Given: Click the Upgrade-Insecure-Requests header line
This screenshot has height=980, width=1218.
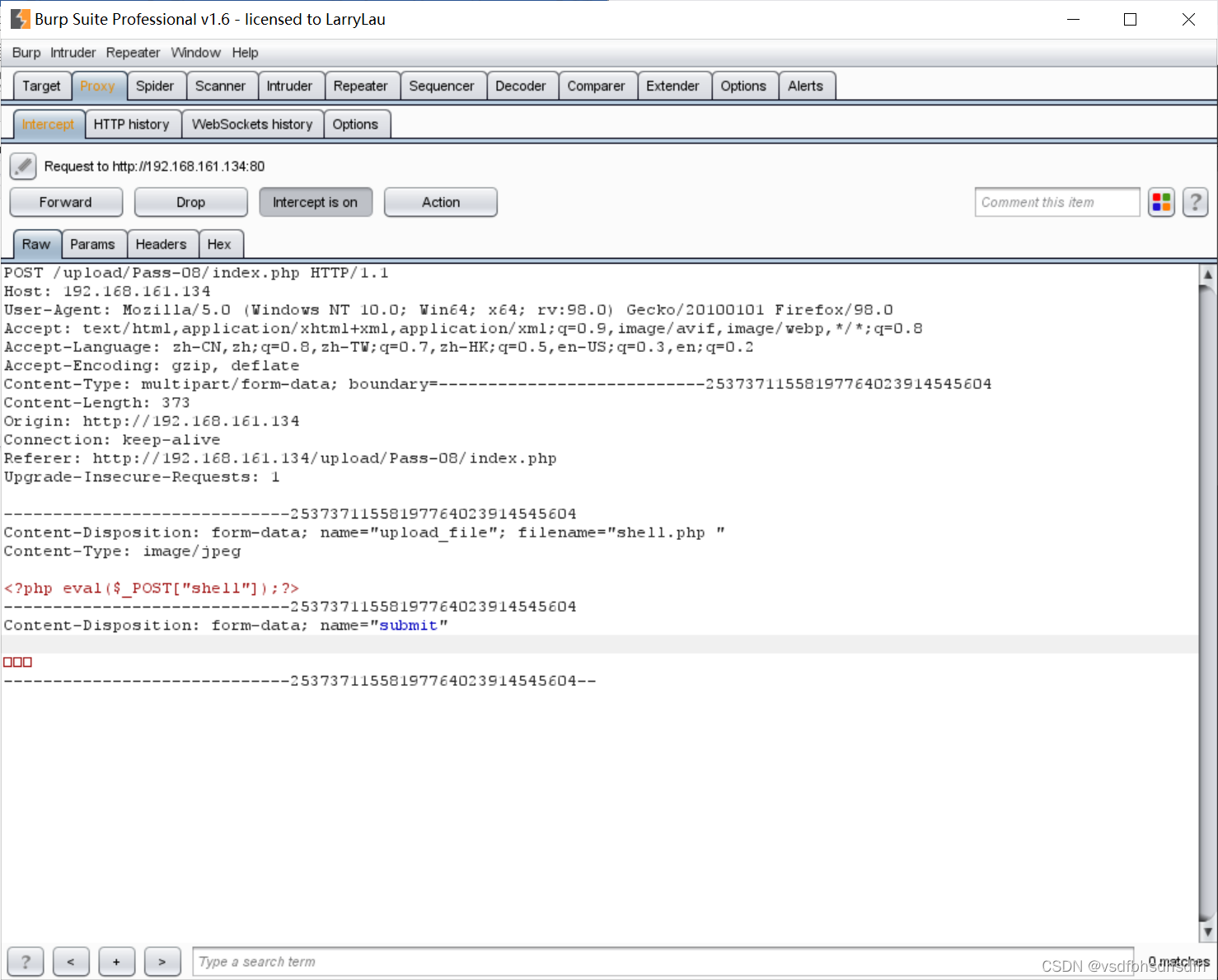Looking at the screenshot, I should (x=142, y=477).
